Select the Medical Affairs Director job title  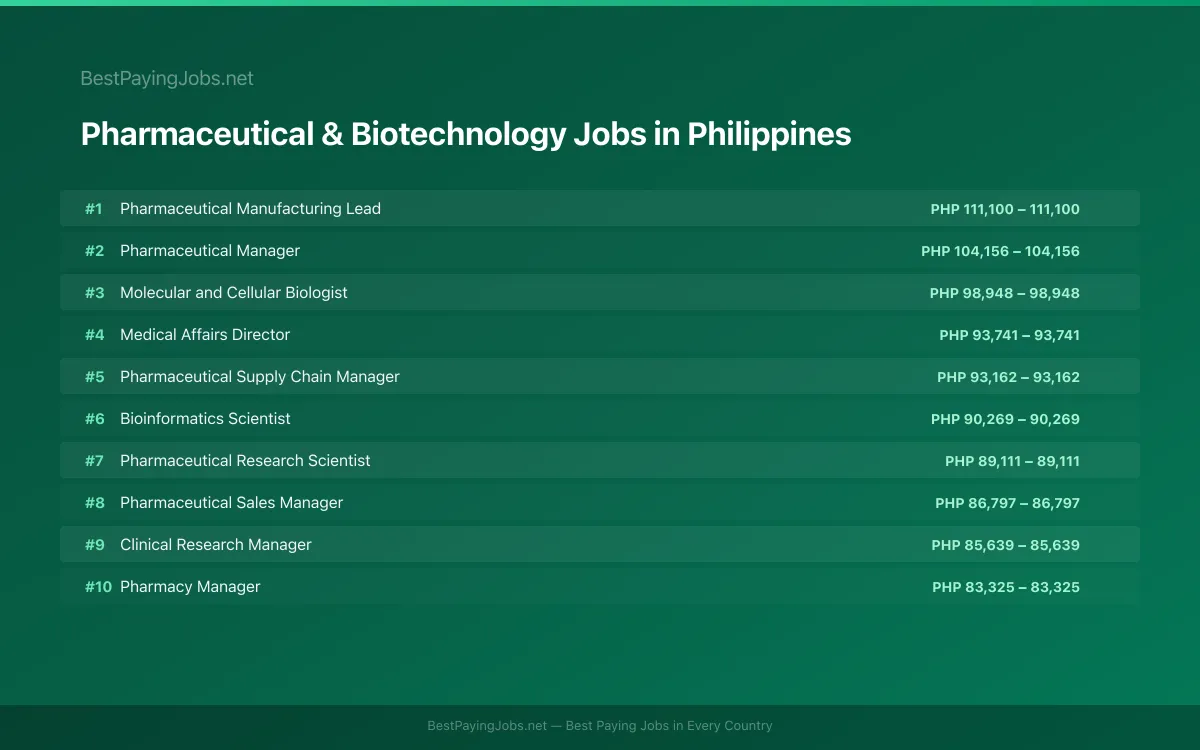pos(205,335)
